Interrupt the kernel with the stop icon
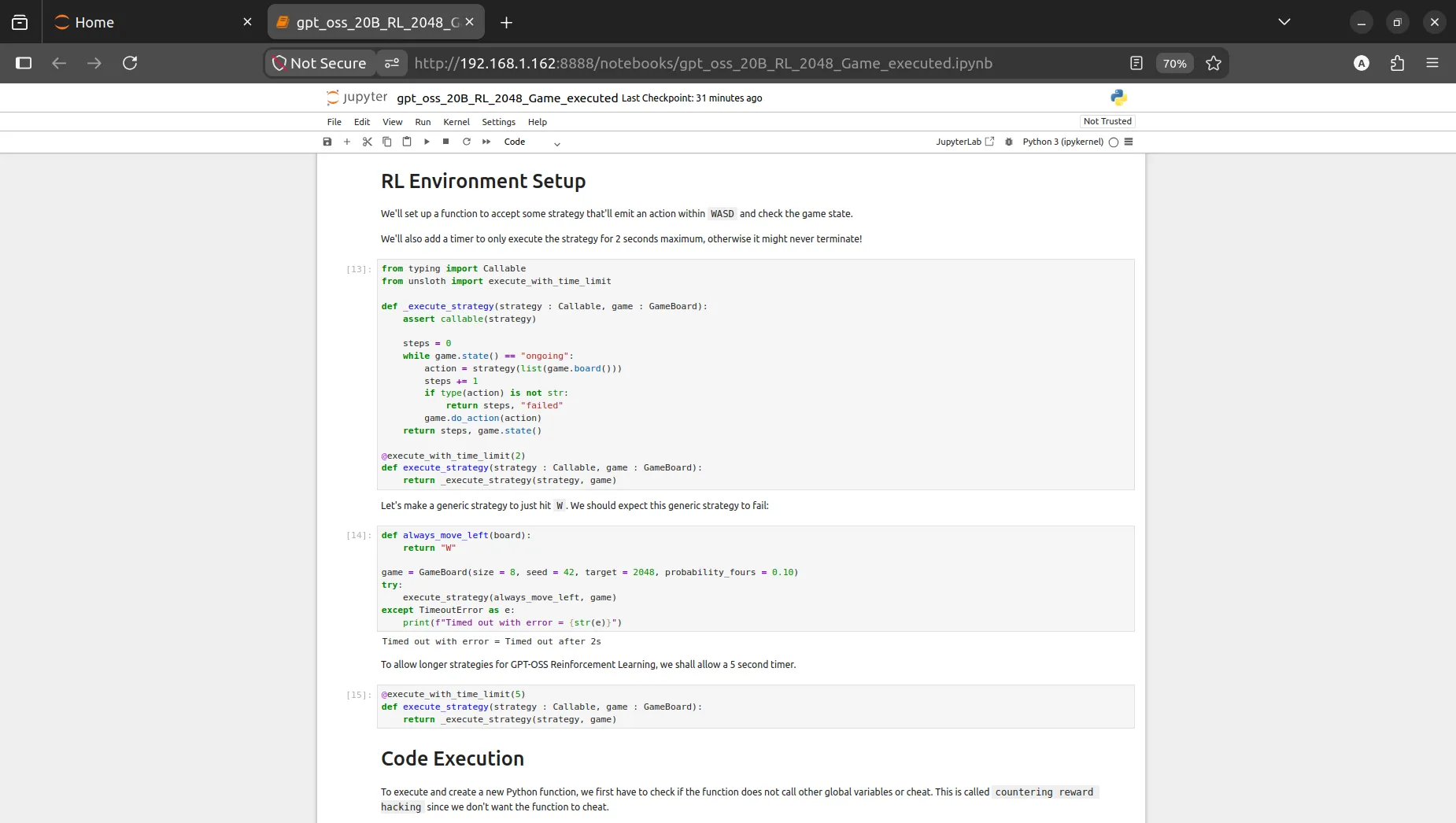This screenshot has height=823, width=1456. (446, 142)
